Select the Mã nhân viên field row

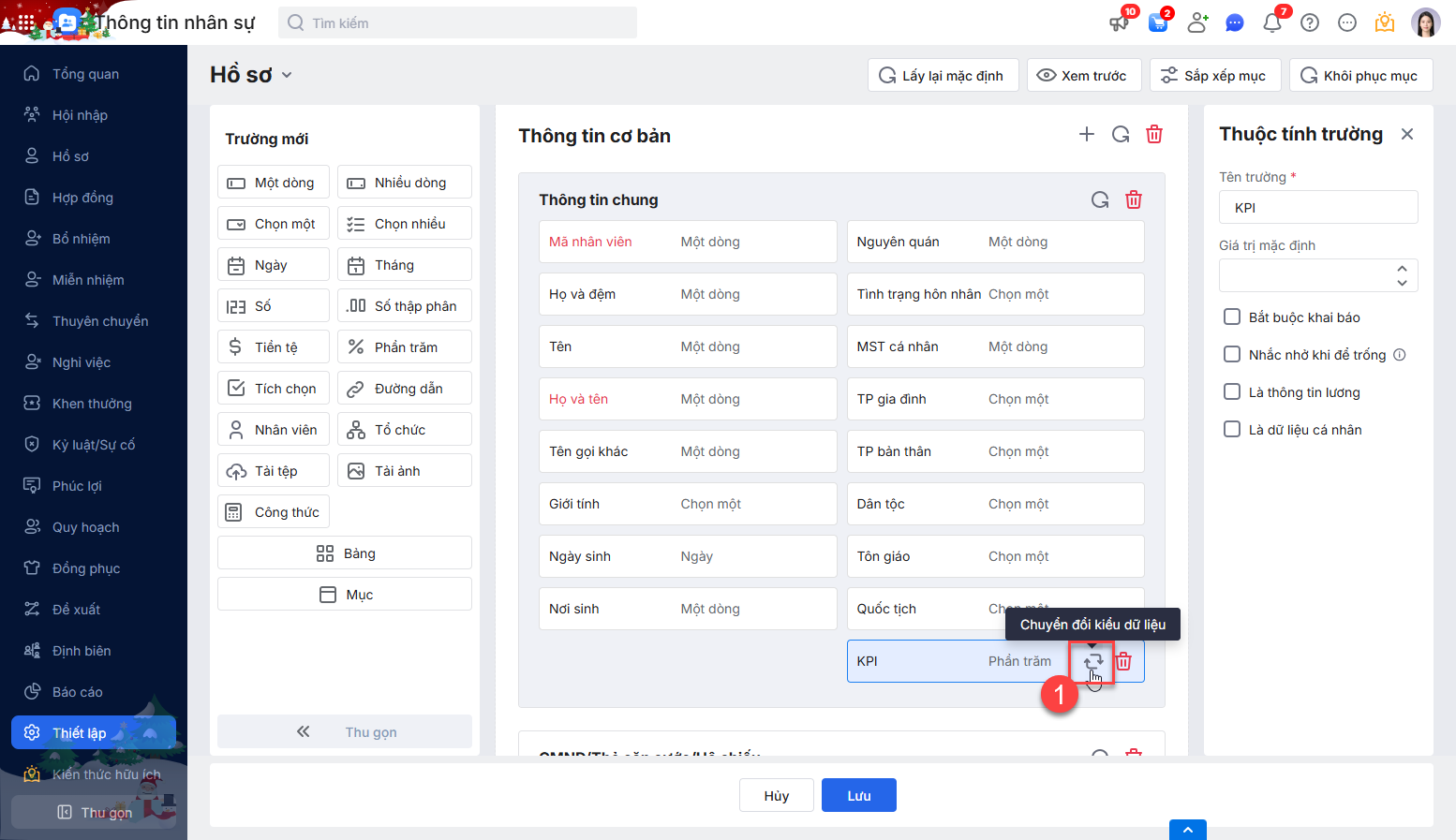pyautogui.click(x=688, y=242)
